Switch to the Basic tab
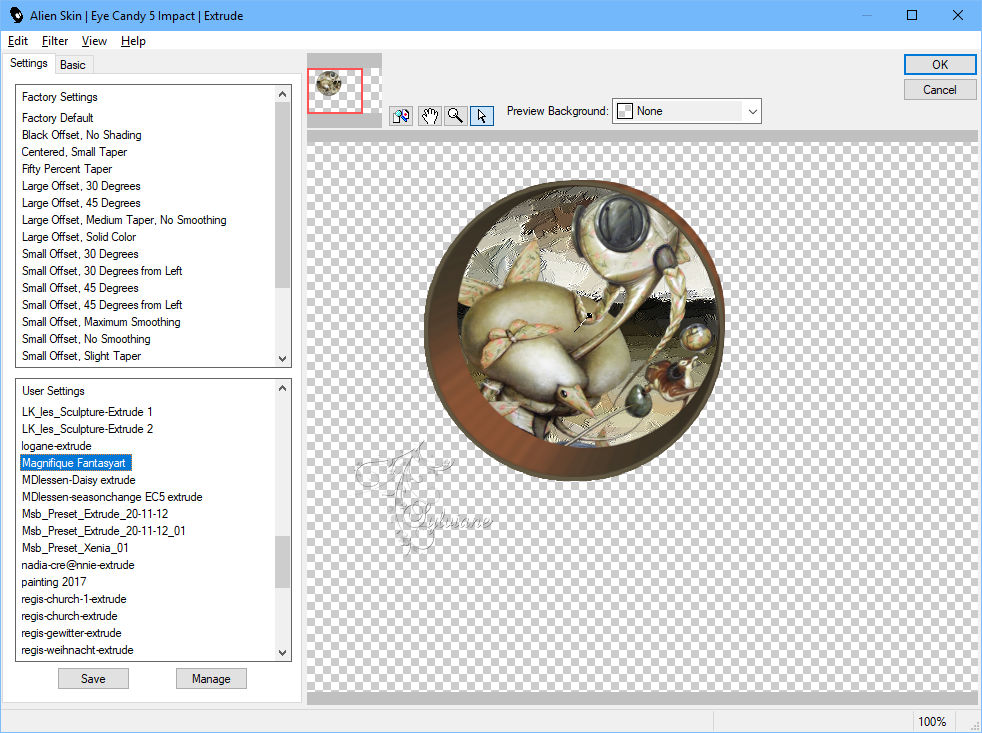 [x=73, y=65]
